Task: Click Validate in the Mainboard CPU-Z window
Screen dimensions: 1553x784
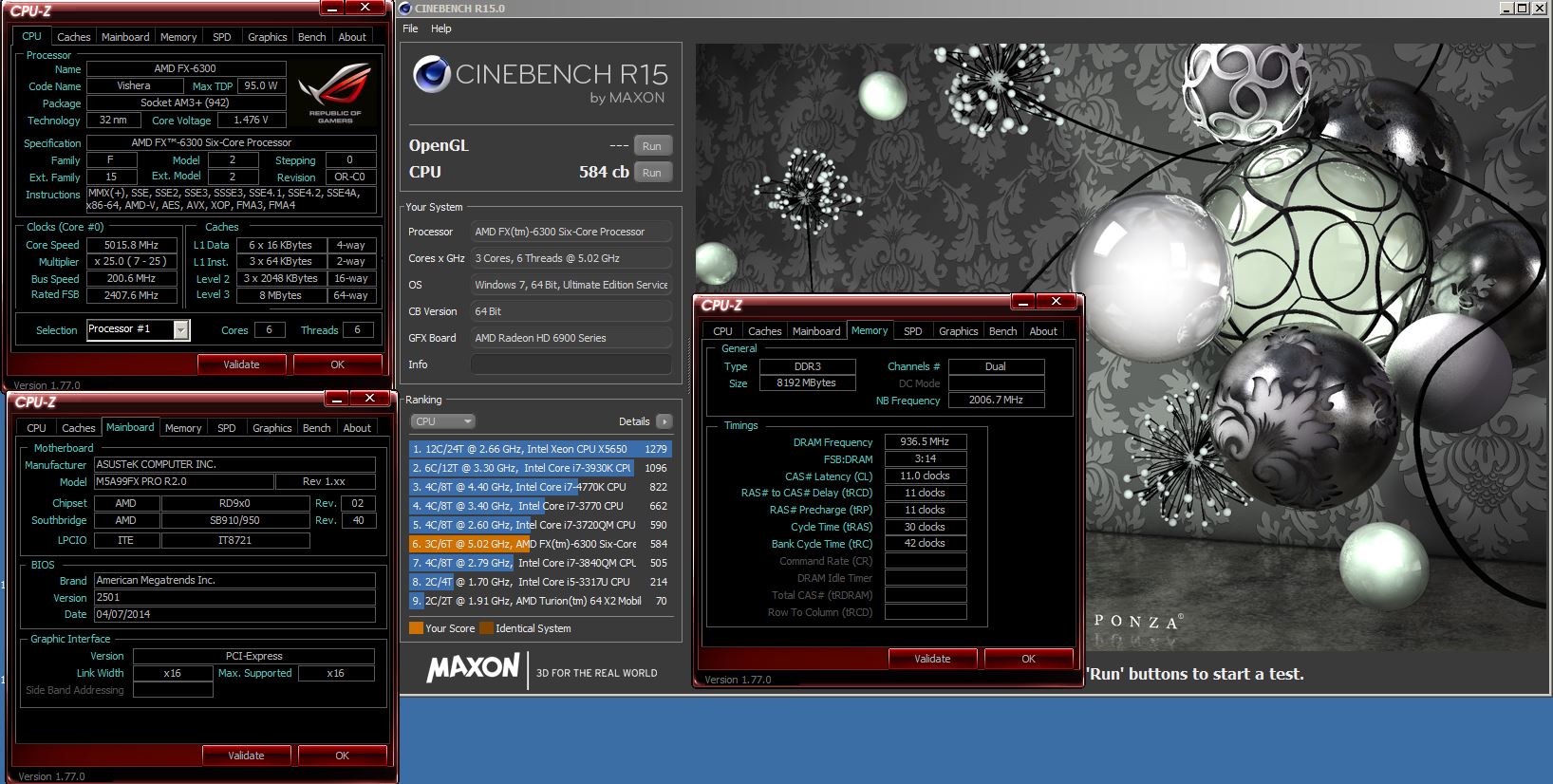Action: [x=246, y=756]
